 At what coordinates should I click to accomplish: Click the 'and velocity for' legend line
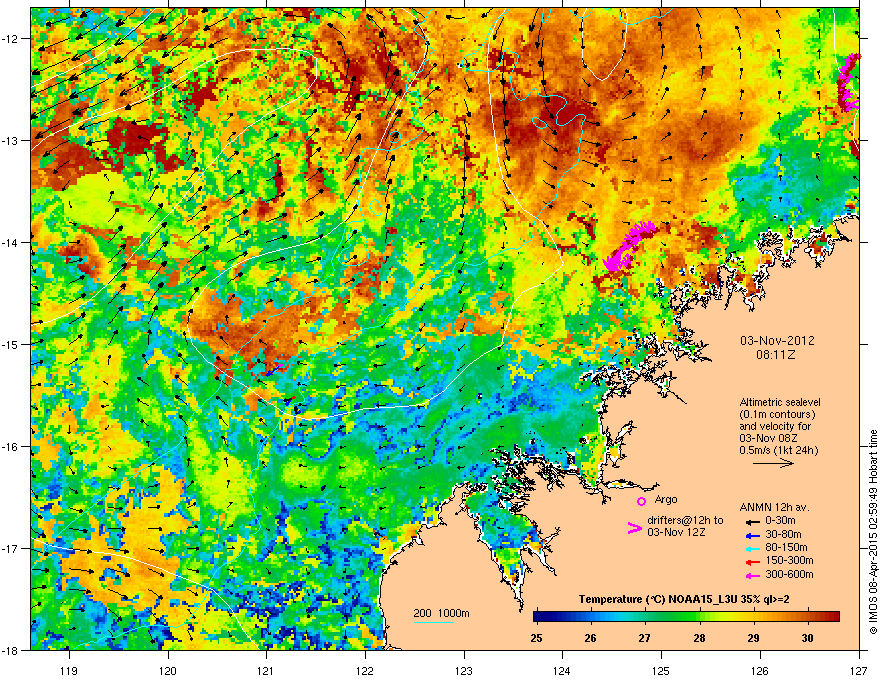tap(775, 426)
